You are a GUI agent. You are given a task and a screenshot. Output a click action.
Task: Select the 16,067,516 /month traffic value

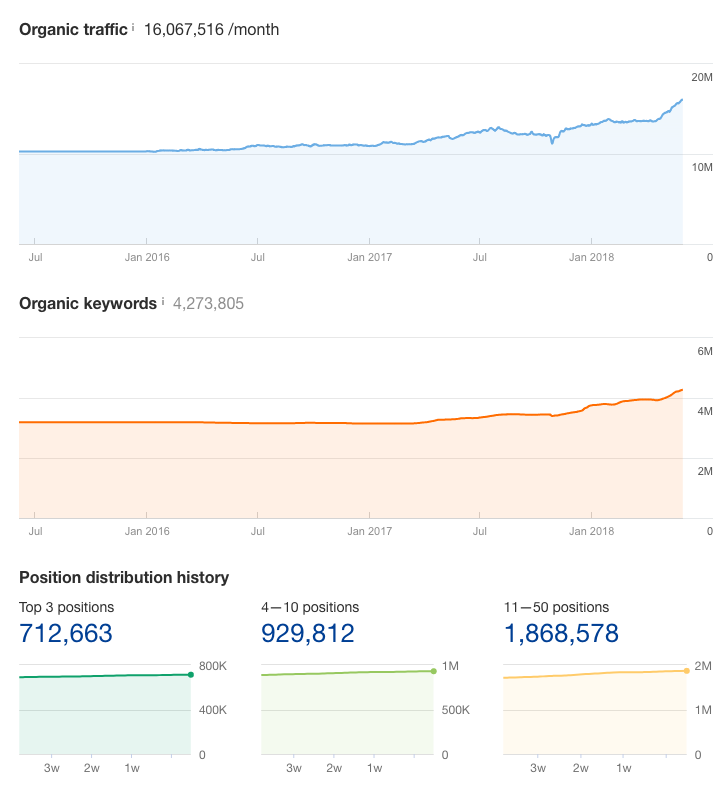coord(212,30)
